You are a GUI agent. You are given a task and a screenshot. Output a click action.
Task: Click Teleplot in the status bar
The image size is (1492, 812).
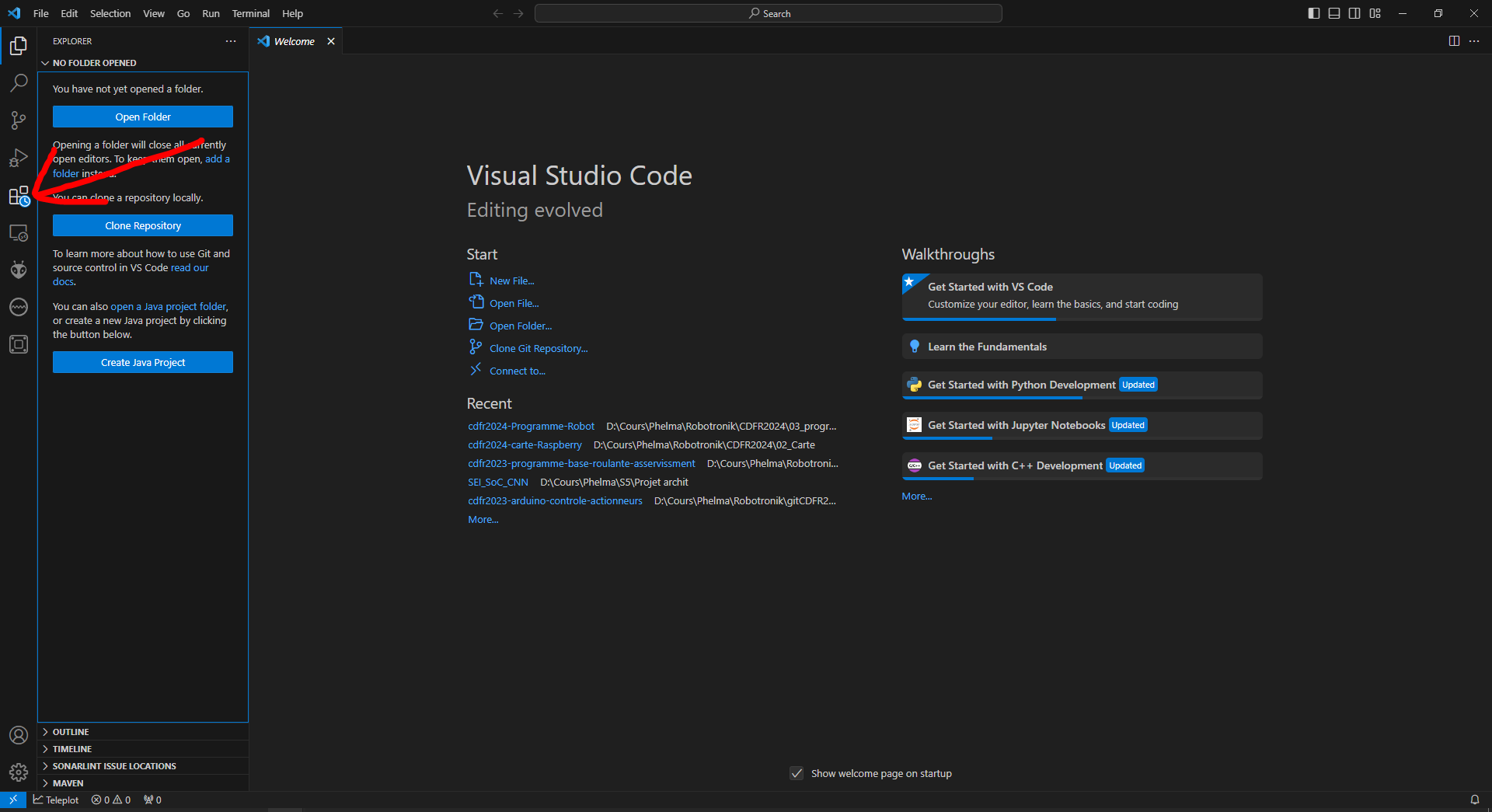[56, 800]
